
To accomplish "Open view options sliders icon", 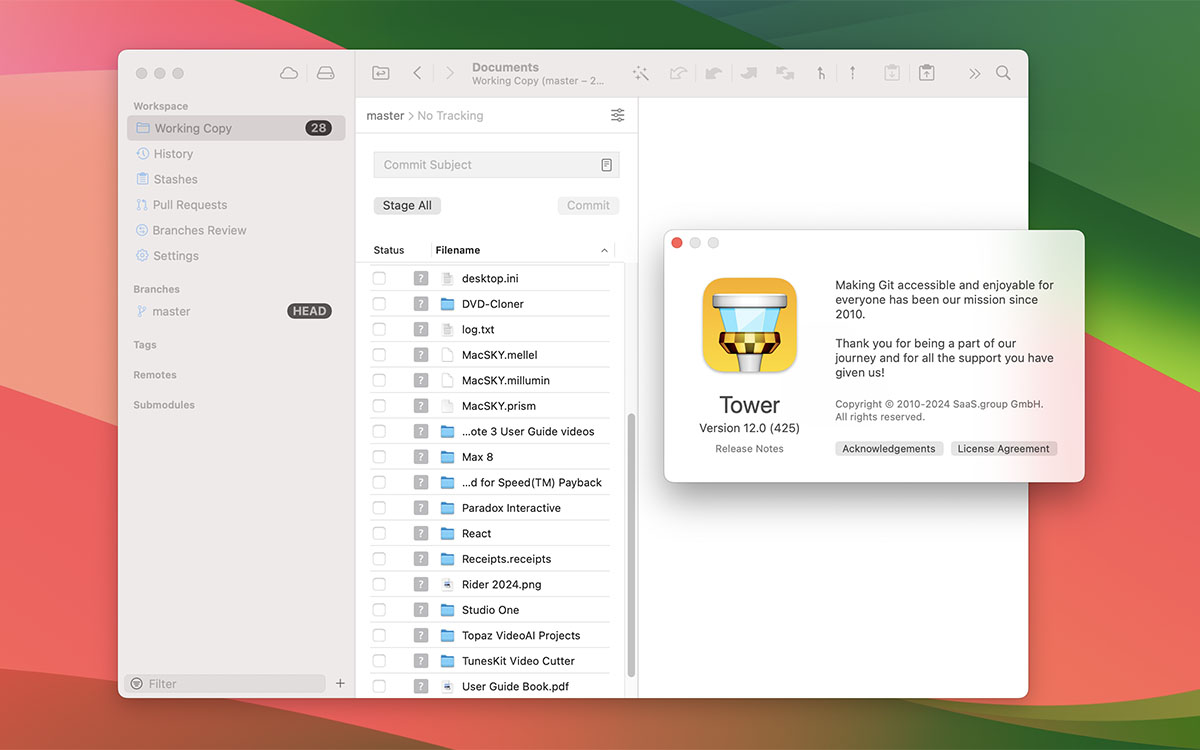I will point(618,115).
